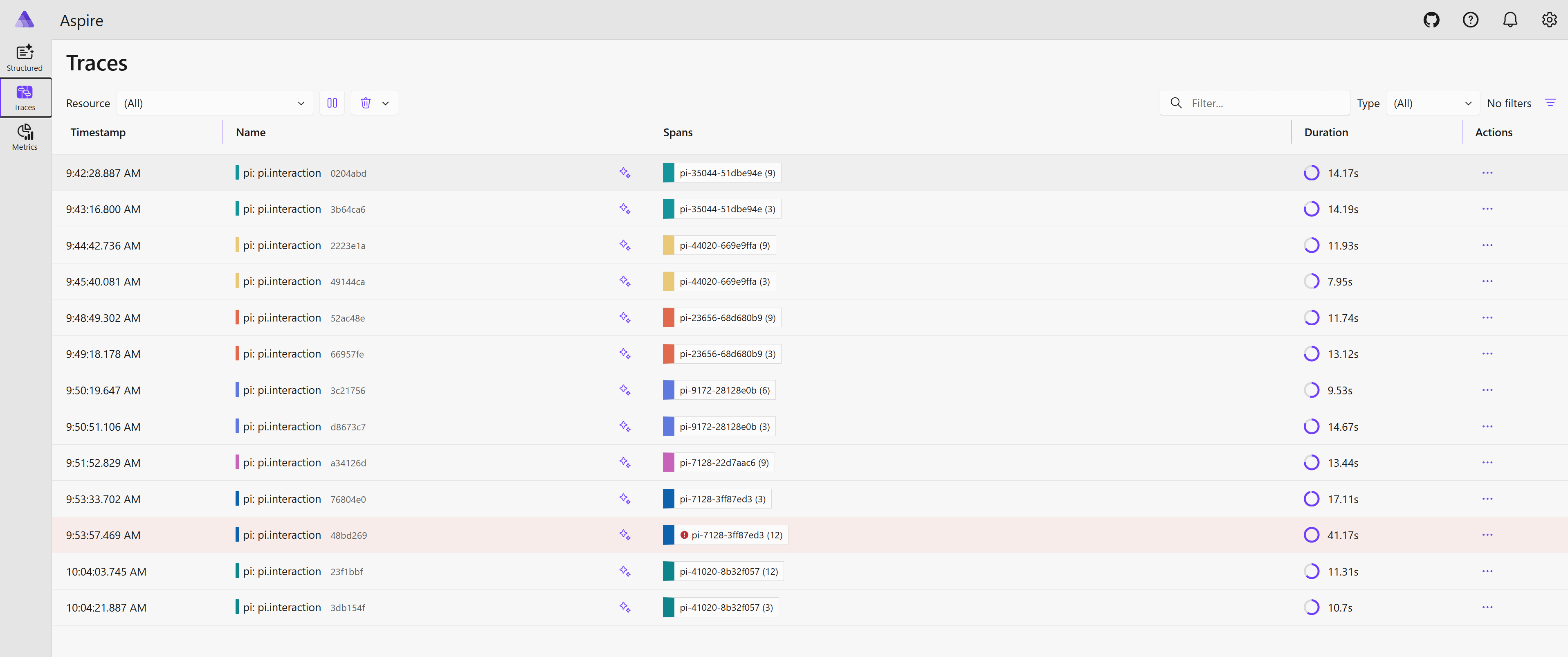
Task: Click the Duration column header
Action: 1326,132
